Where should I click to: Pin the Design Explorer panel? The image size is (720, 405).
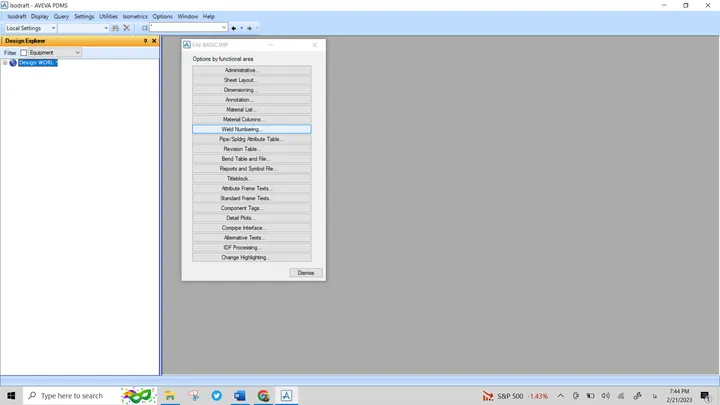click(146, 41)
